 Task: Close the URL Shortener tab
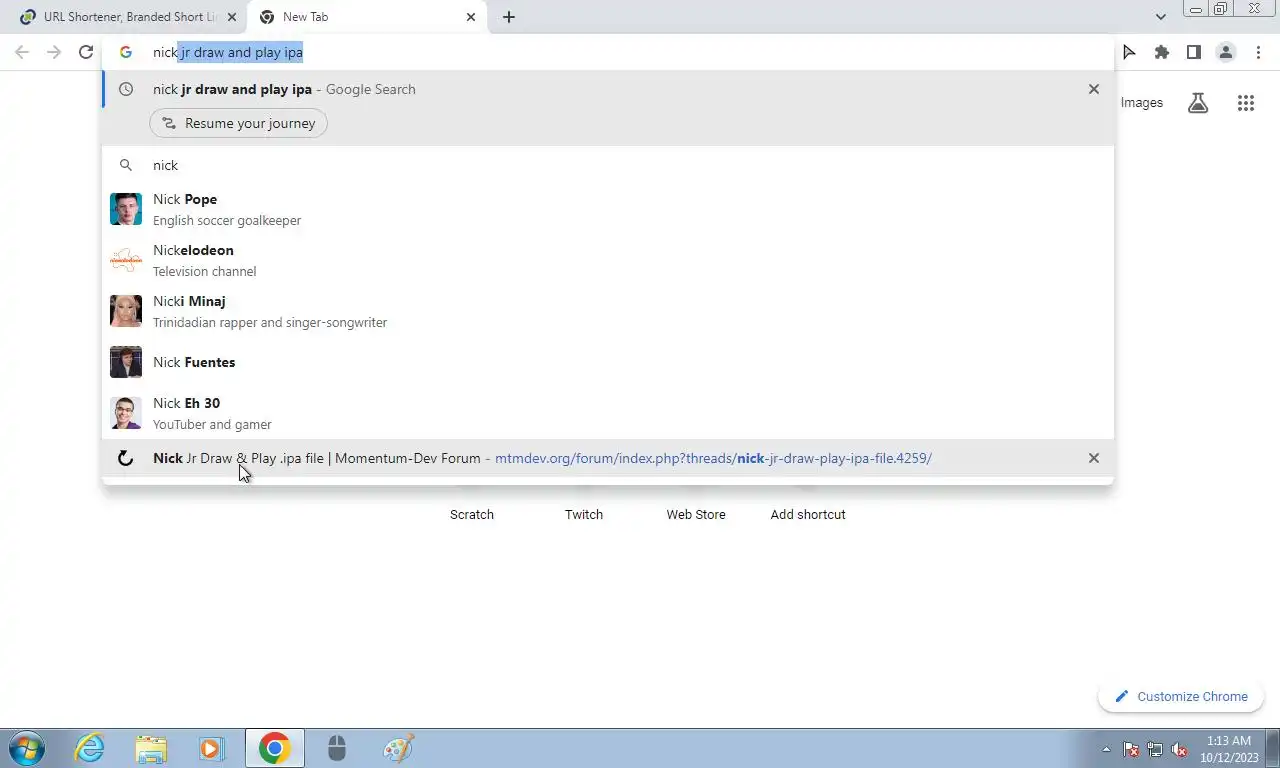coord(232,17)
